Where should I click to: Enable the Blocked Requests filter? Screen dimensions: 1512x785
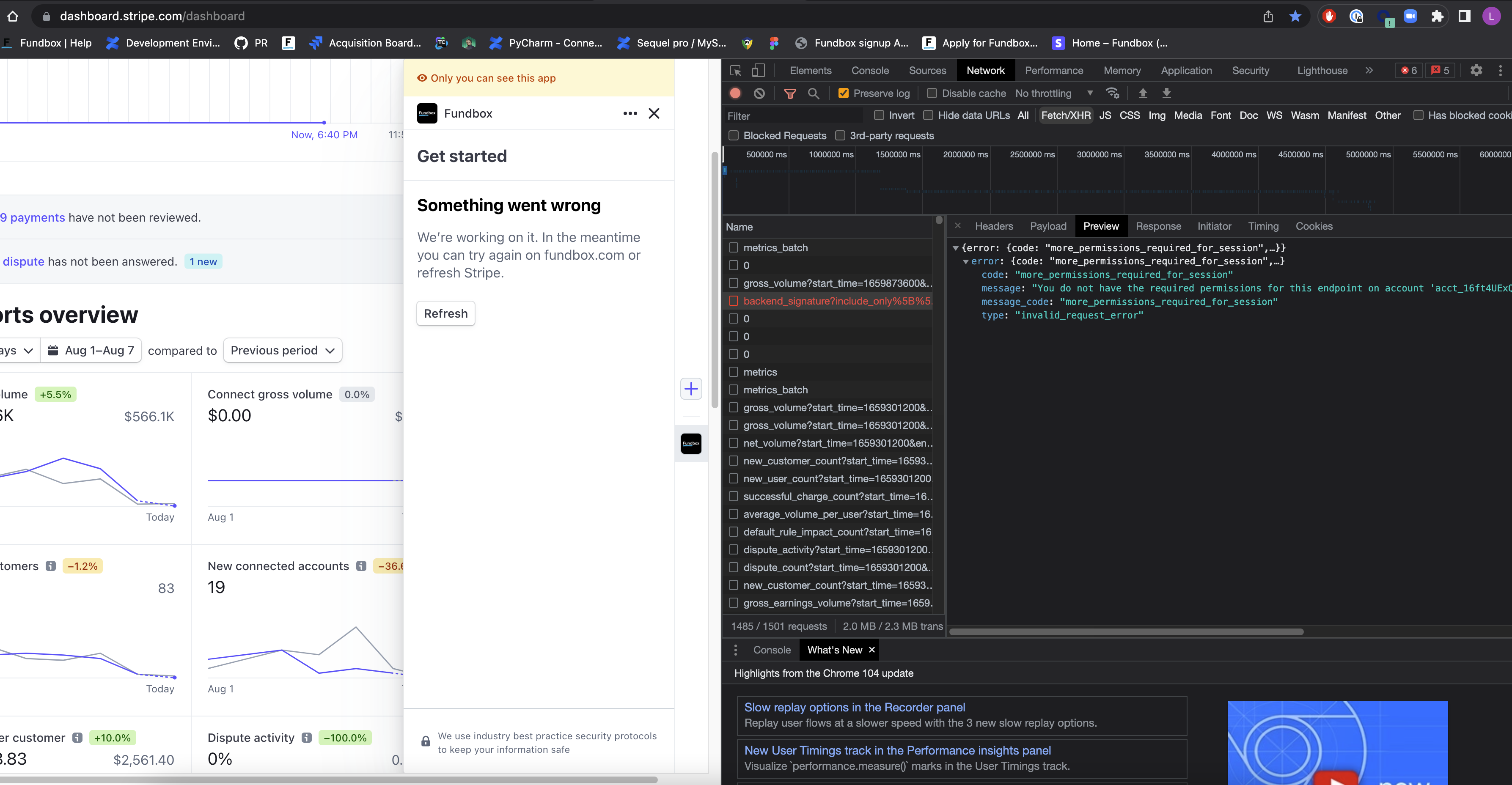pos(734,135)
